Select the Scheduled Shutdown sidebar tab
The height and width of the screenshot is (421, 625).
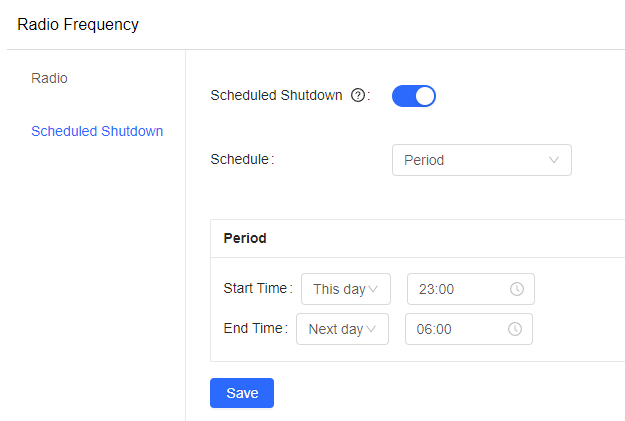(x=97, y=131)
